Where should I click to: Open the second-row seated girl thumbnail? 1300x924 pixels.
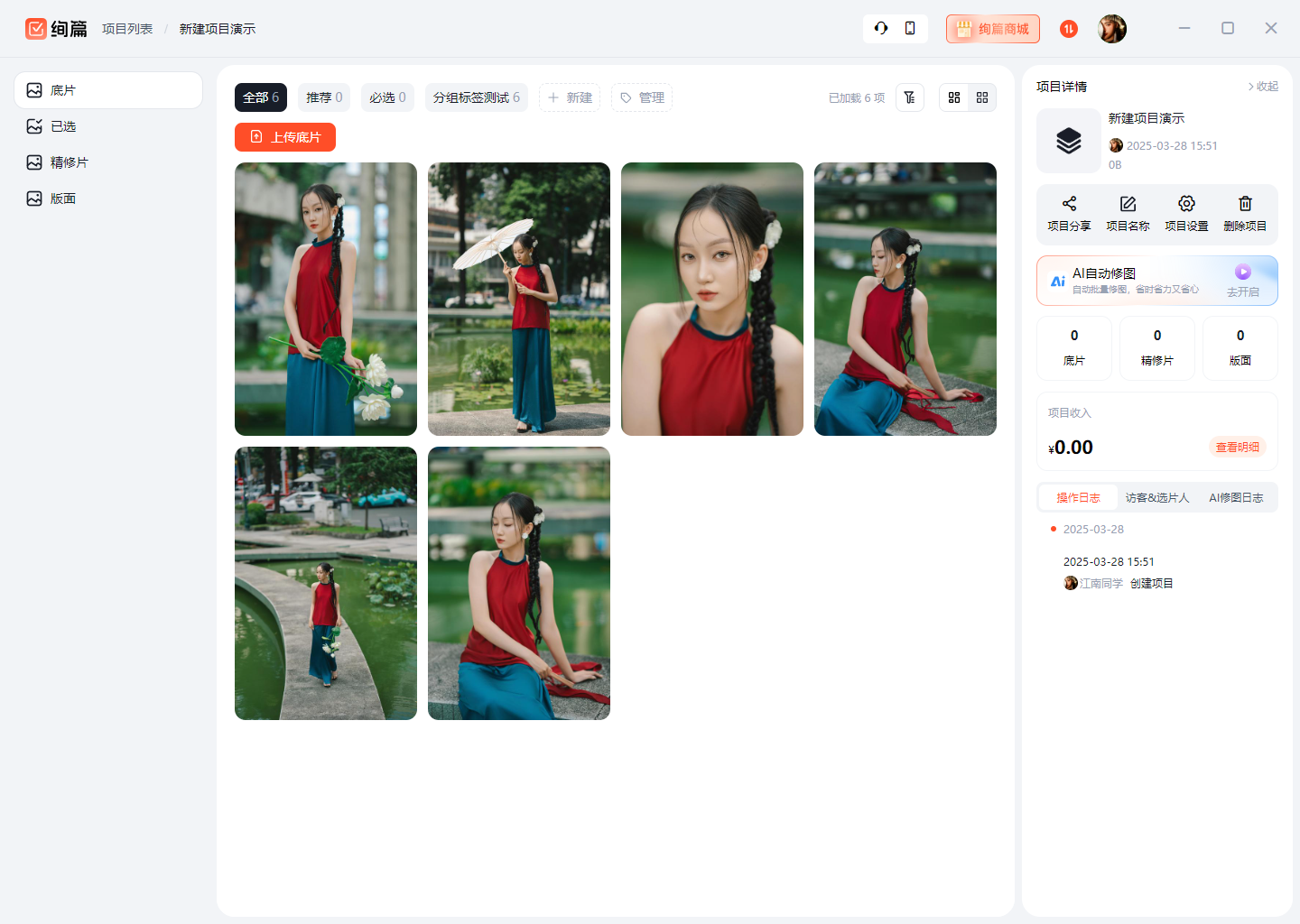[519, 583]
